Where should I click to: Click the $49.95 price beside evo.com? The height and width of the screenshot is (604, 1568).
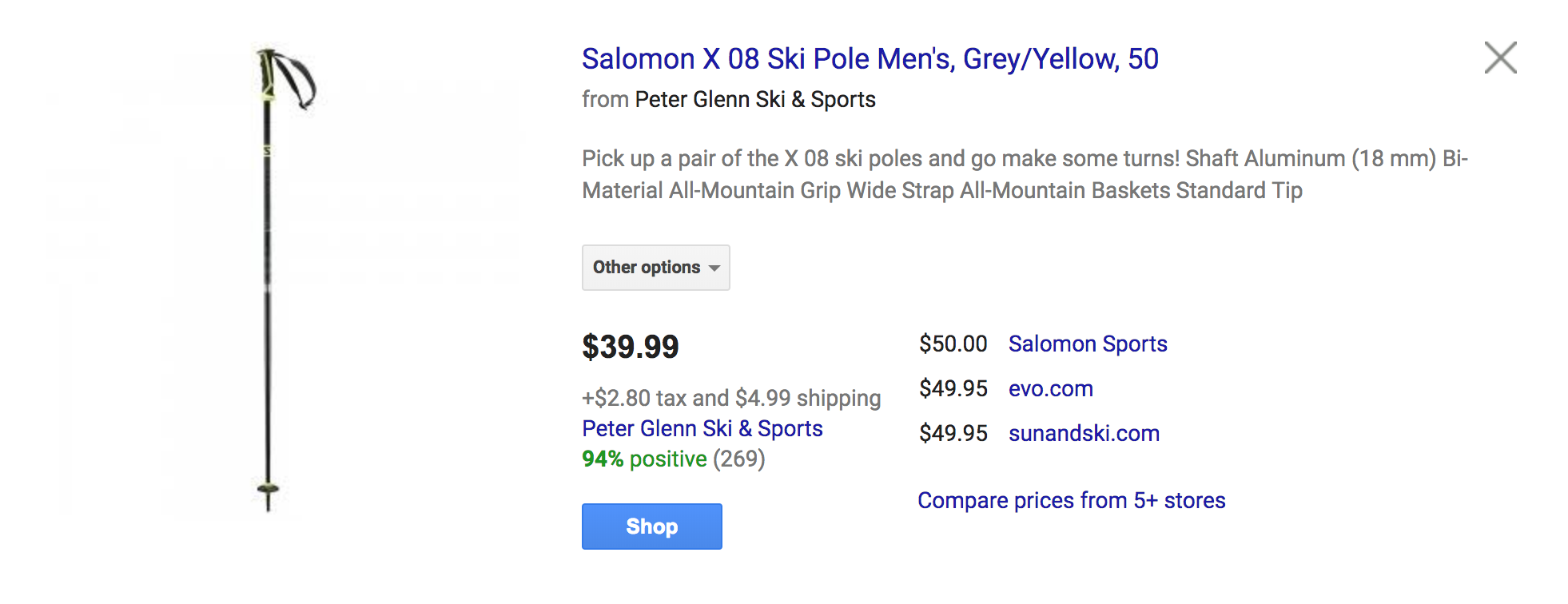point(953,389)
